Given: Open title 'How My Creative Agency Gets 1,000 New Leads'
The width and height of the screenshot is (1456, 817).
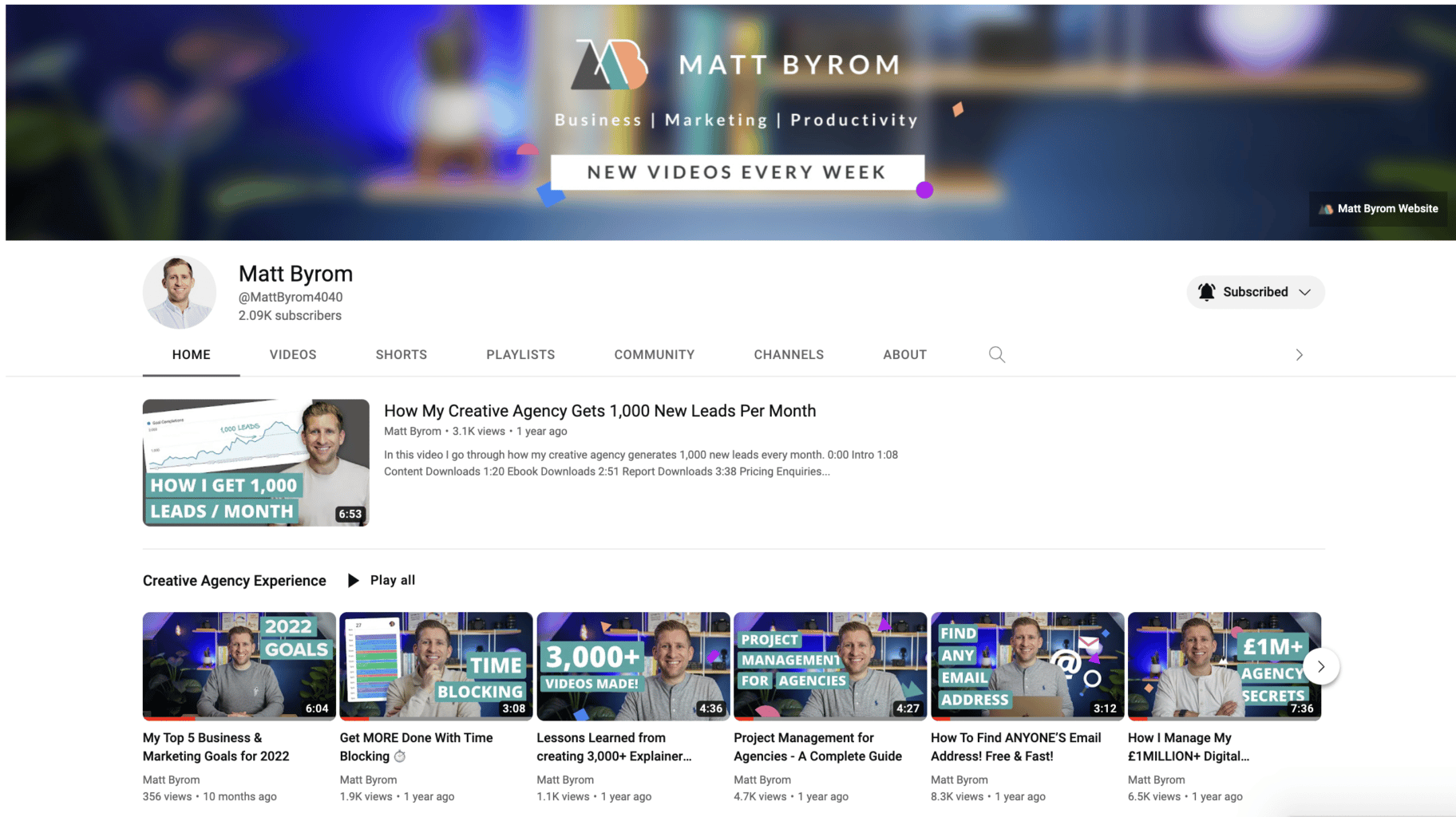Looking at the screenshot, I should click(599, 411).
